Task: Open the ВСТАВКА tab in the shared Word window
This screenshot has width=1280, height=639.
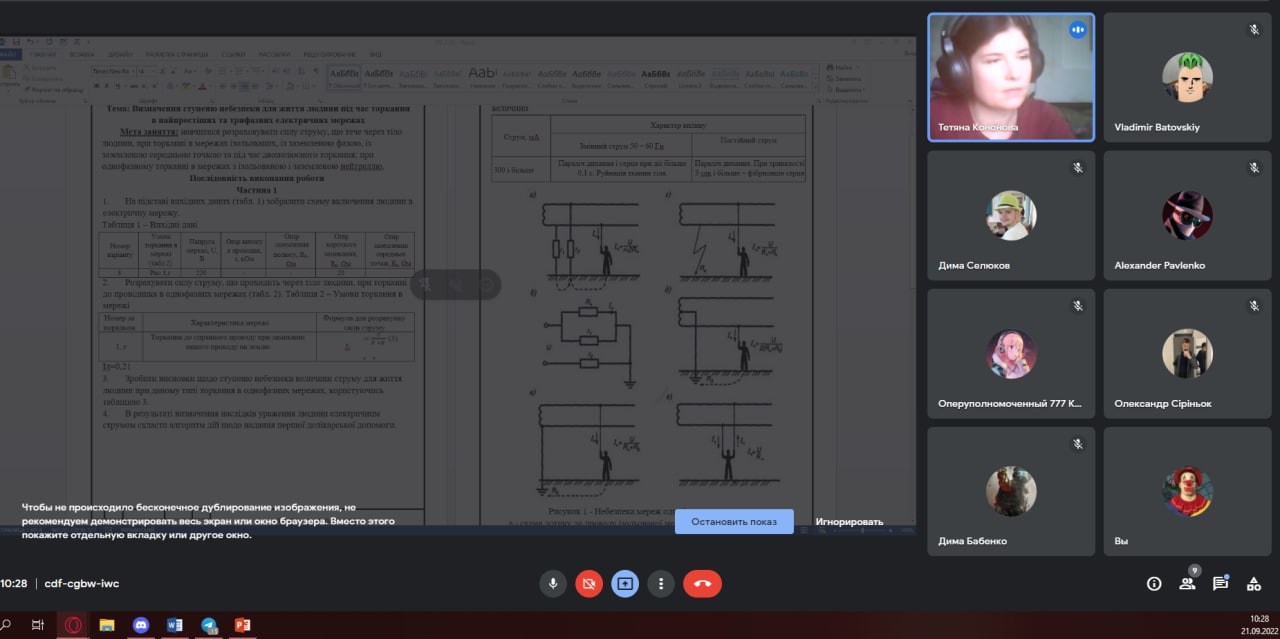Action: click(83, 54)
